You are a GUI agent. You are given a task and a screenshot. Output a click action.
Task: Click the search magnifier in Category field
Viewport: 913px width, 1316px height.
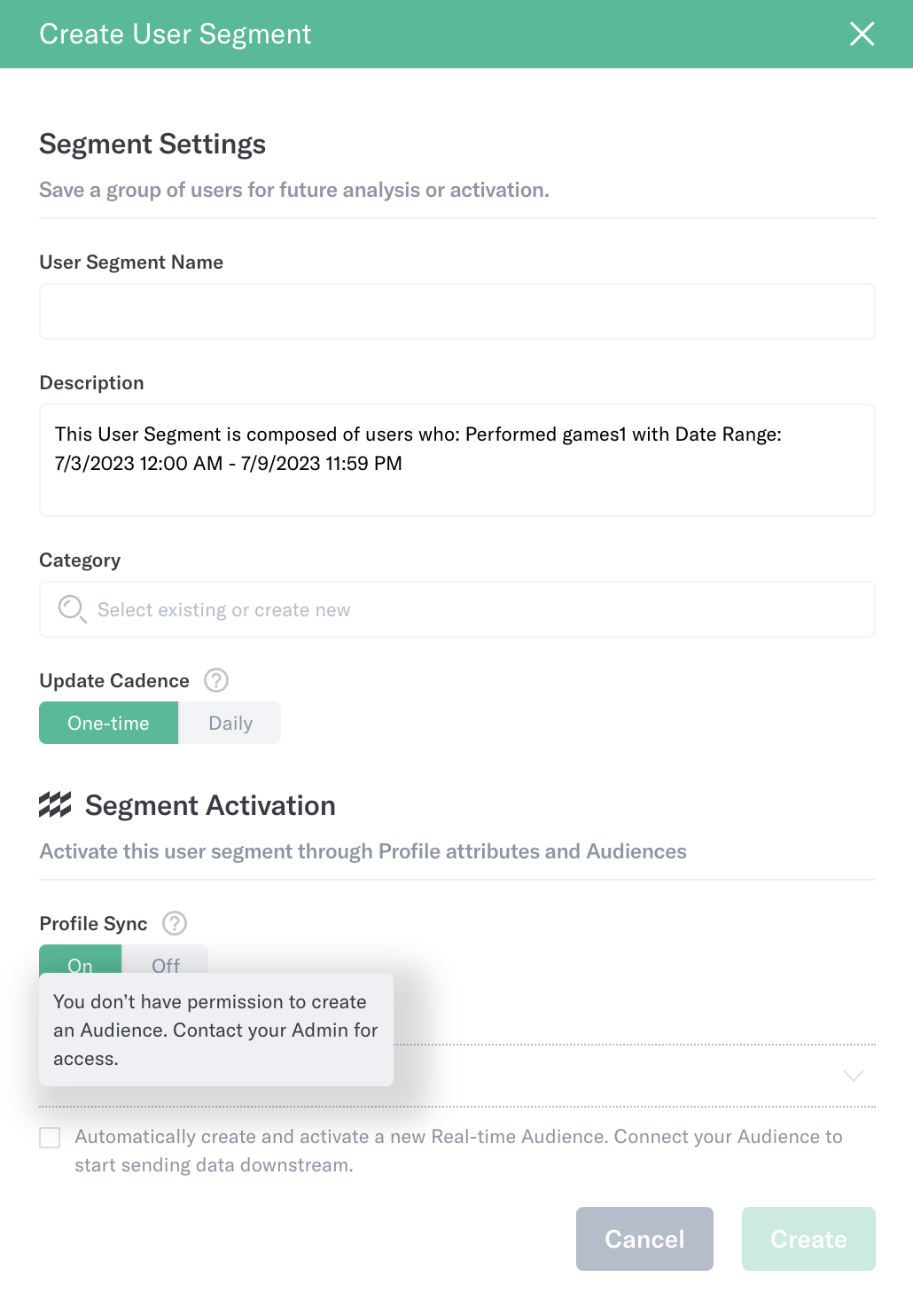point(72,609)
